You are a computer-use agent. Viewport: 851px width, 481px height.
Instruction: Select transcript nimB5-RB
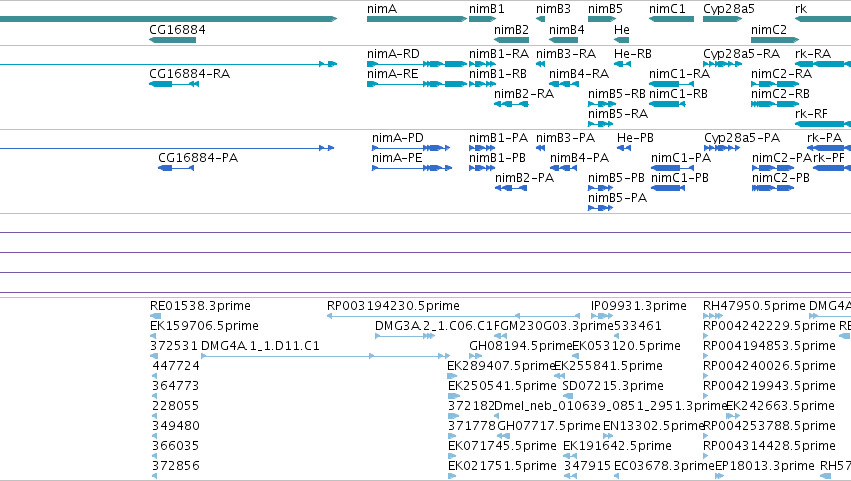(602, 104)
